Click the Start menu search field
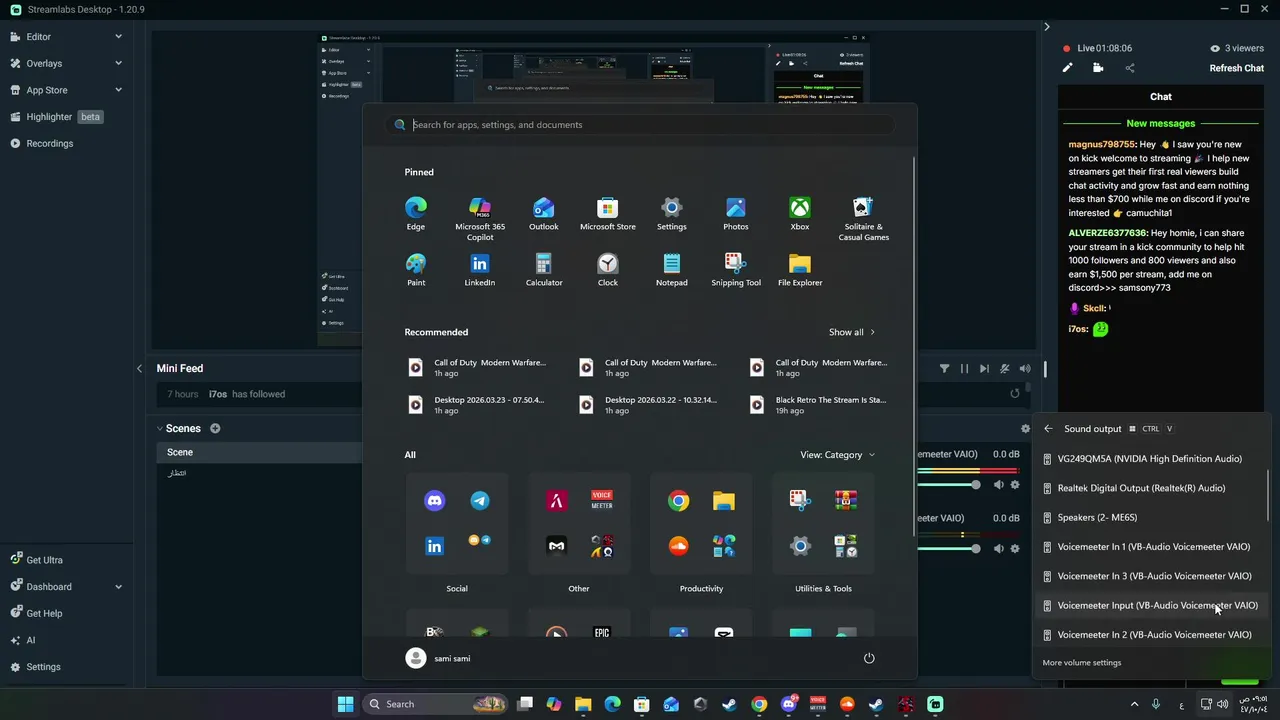The width and height of the screenshot is (1280, 720). (640, 125)
